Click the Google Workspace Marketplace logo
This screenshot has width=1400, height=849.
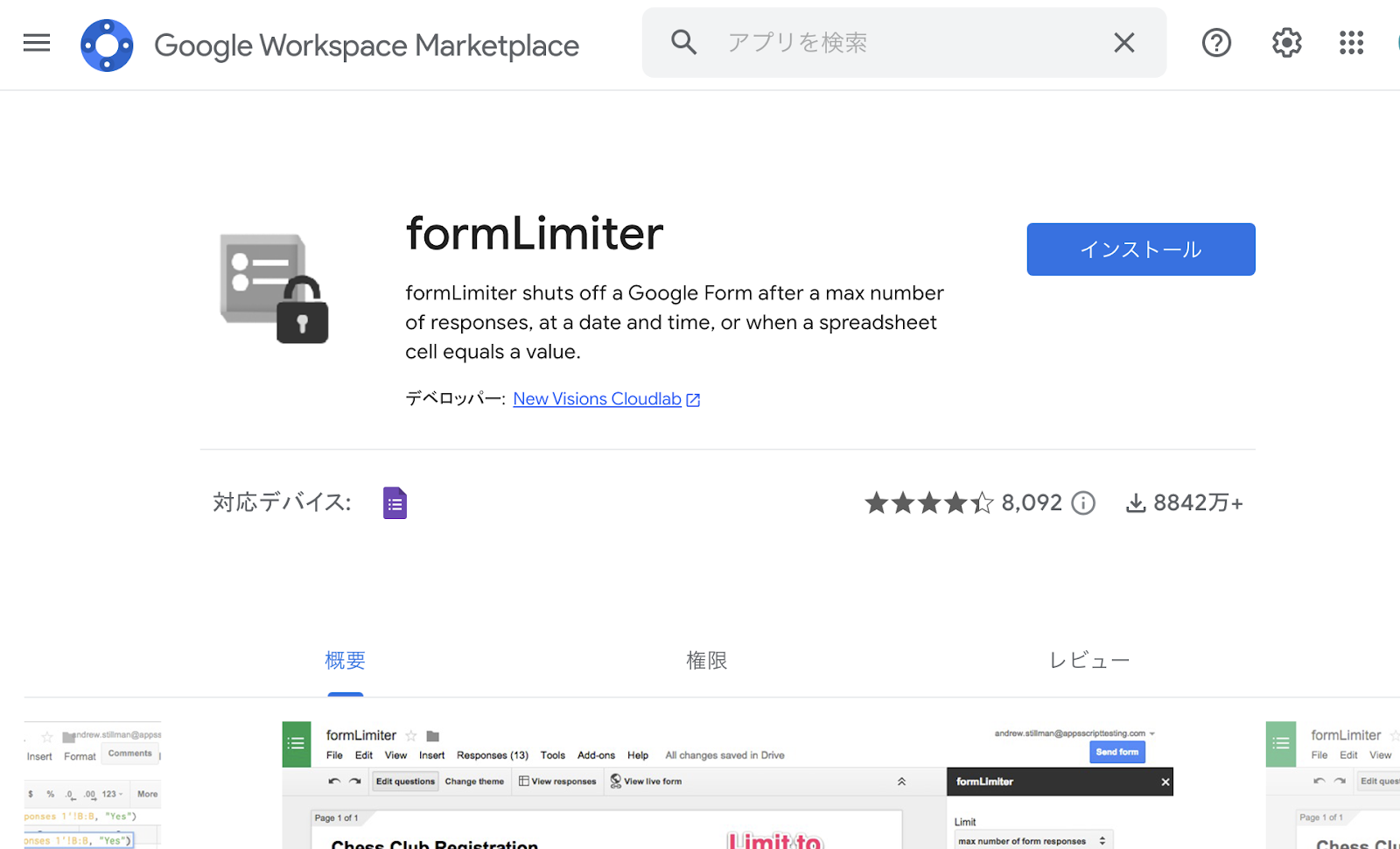(x=107, y=45)
